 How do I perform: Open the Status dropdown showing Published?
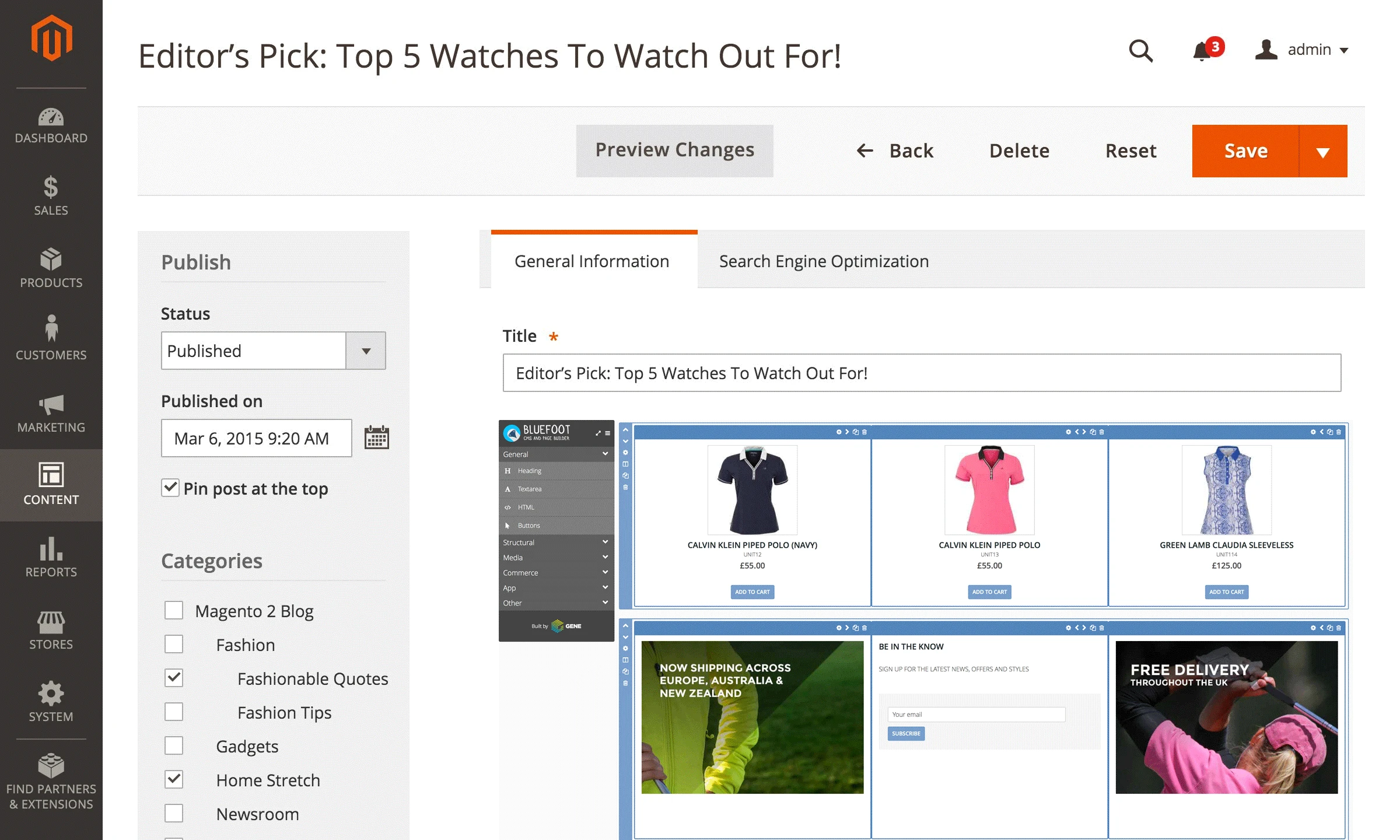point(273,351)
